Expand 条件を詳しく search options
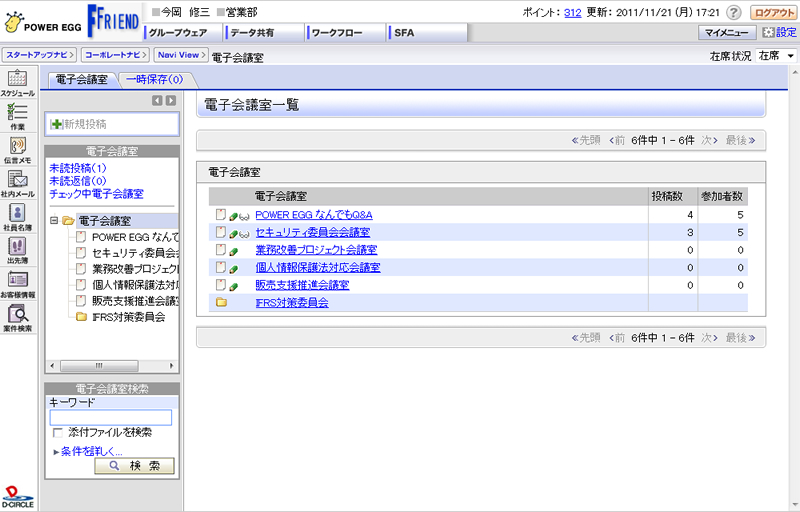The width and height of the screenshot is (800, 512). 91,451
